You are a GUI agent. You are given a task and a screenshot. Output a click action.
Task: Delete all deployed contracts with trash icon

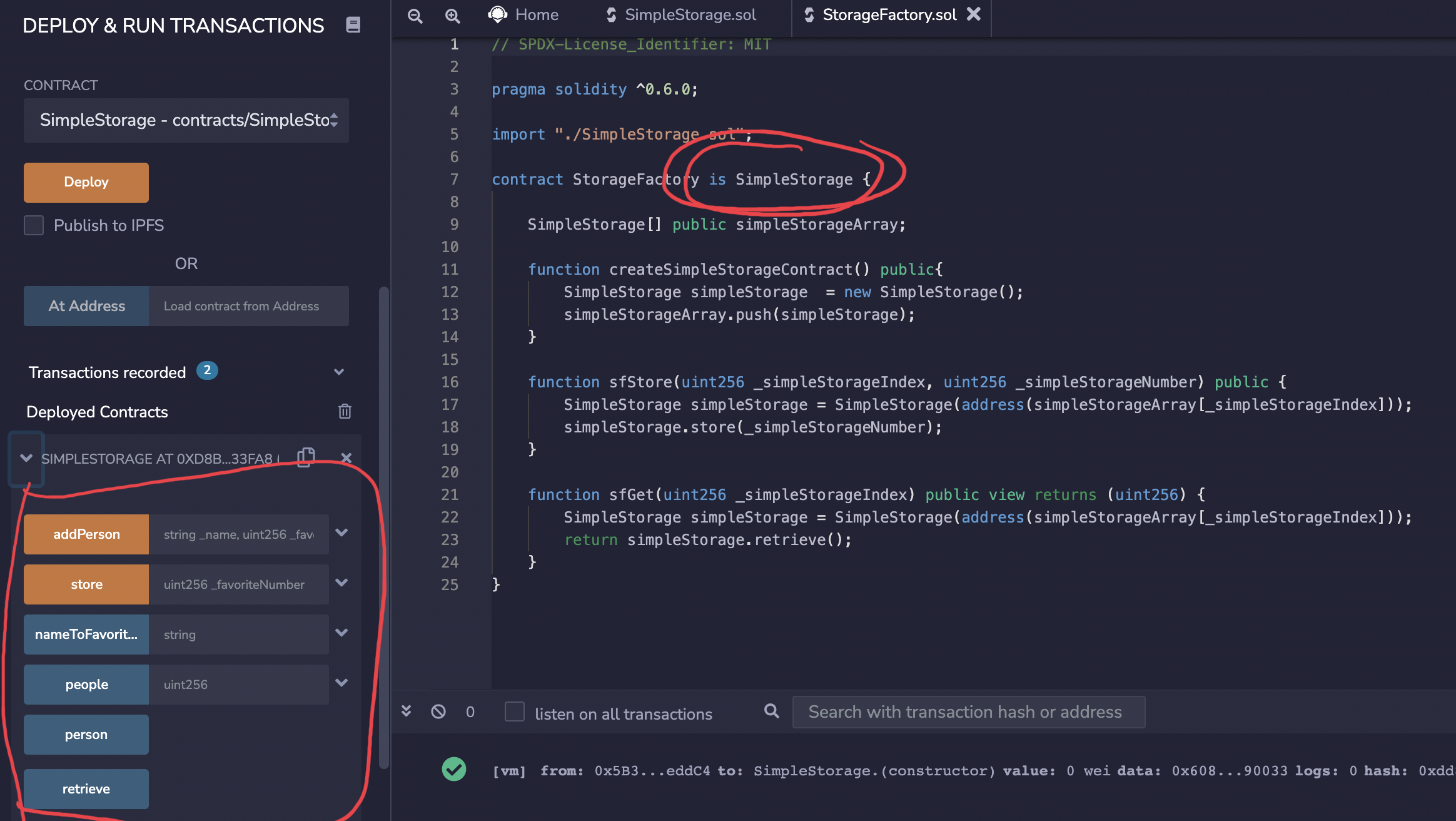pyautogui.click(x=345, y=411)
